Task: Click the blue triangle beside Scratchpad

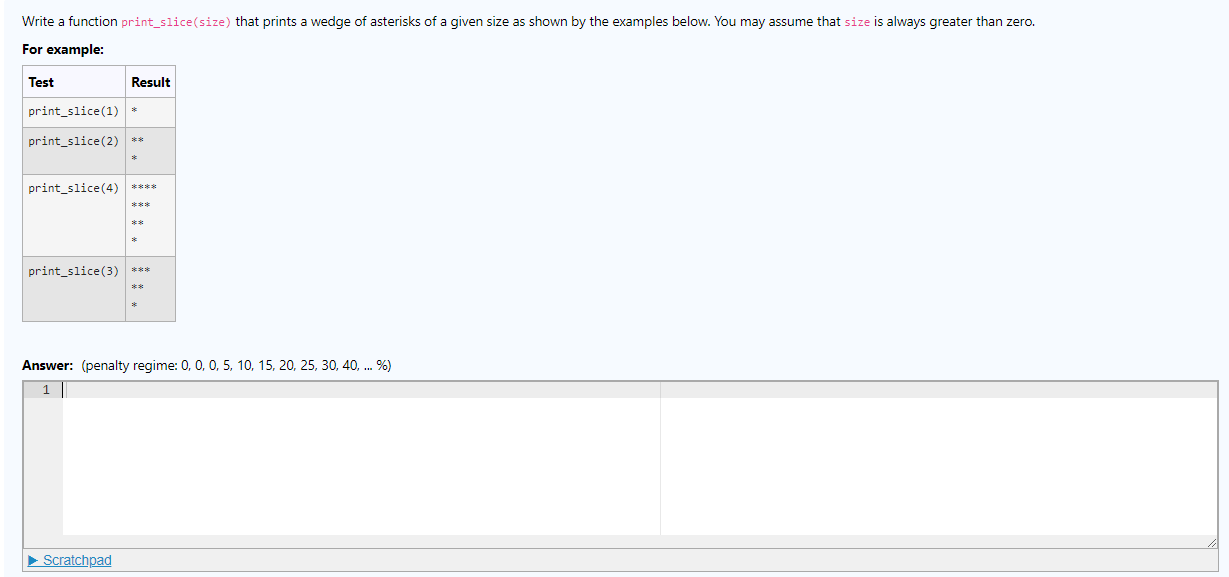Action: click(x=32, y=560)
